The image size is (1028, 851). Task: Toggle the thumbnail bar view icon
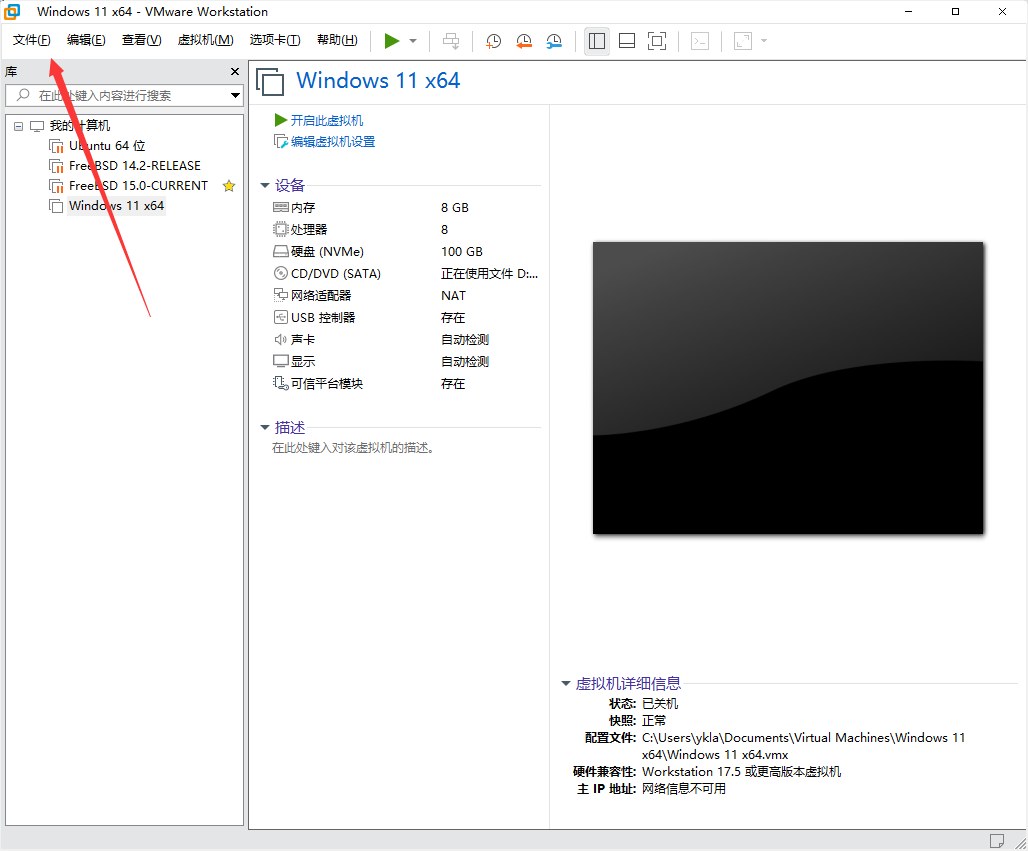tap(627, 41)
